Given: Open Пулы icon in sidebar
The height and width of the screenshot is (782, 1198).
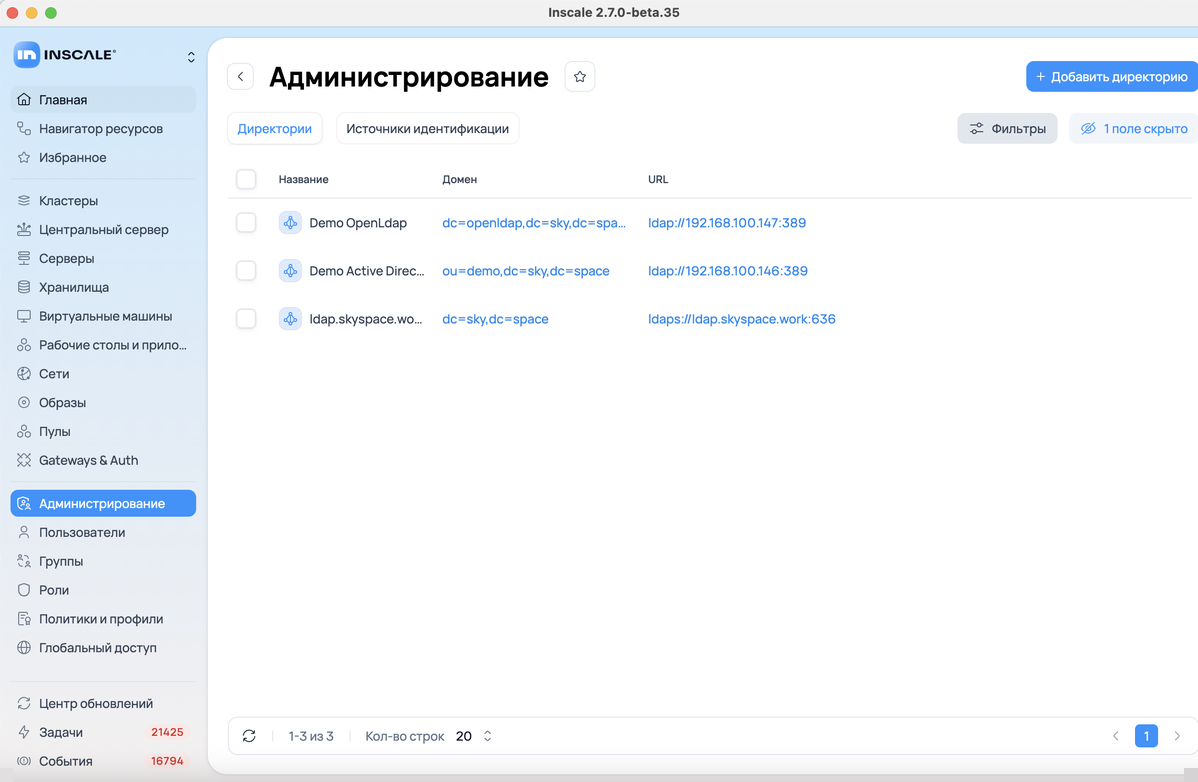Looking at the screenshot, I should 24,431.
